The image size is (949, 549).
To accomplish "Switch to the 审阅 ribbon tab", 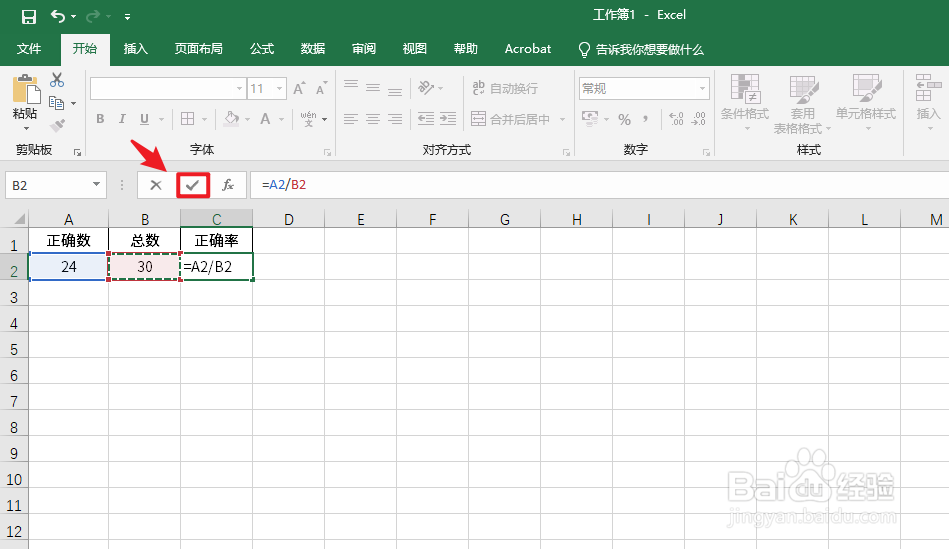I will [x=364, y=49].
